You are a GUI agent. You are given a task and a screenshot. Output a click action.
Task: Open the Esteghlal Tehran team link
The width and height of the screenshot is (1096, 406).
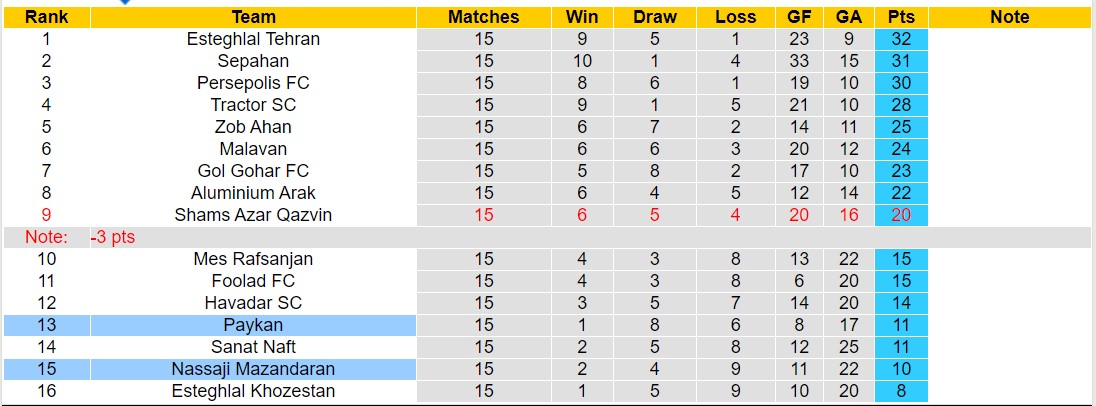pyautogui.click(x=253, y=39)
